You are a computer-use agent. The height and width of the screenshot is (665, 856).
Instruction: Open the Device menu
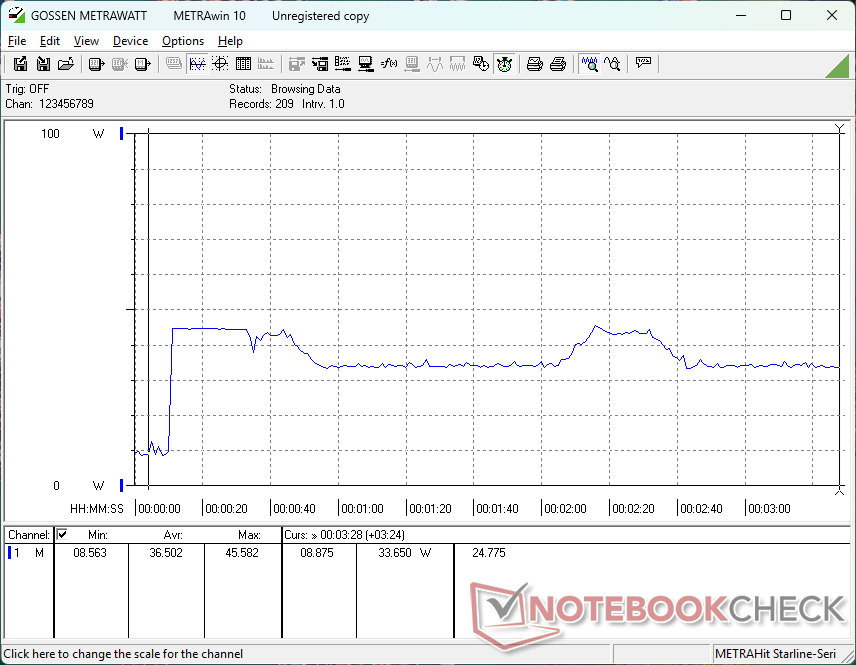pos(130,41)
